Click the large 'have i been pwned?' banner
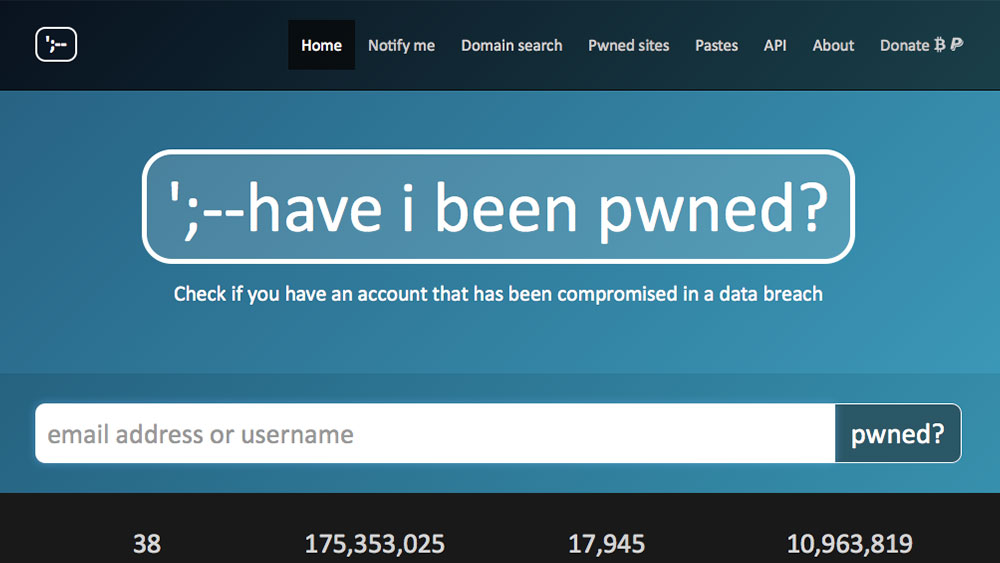The image size is (1000, 563). (x=498, y=207)
